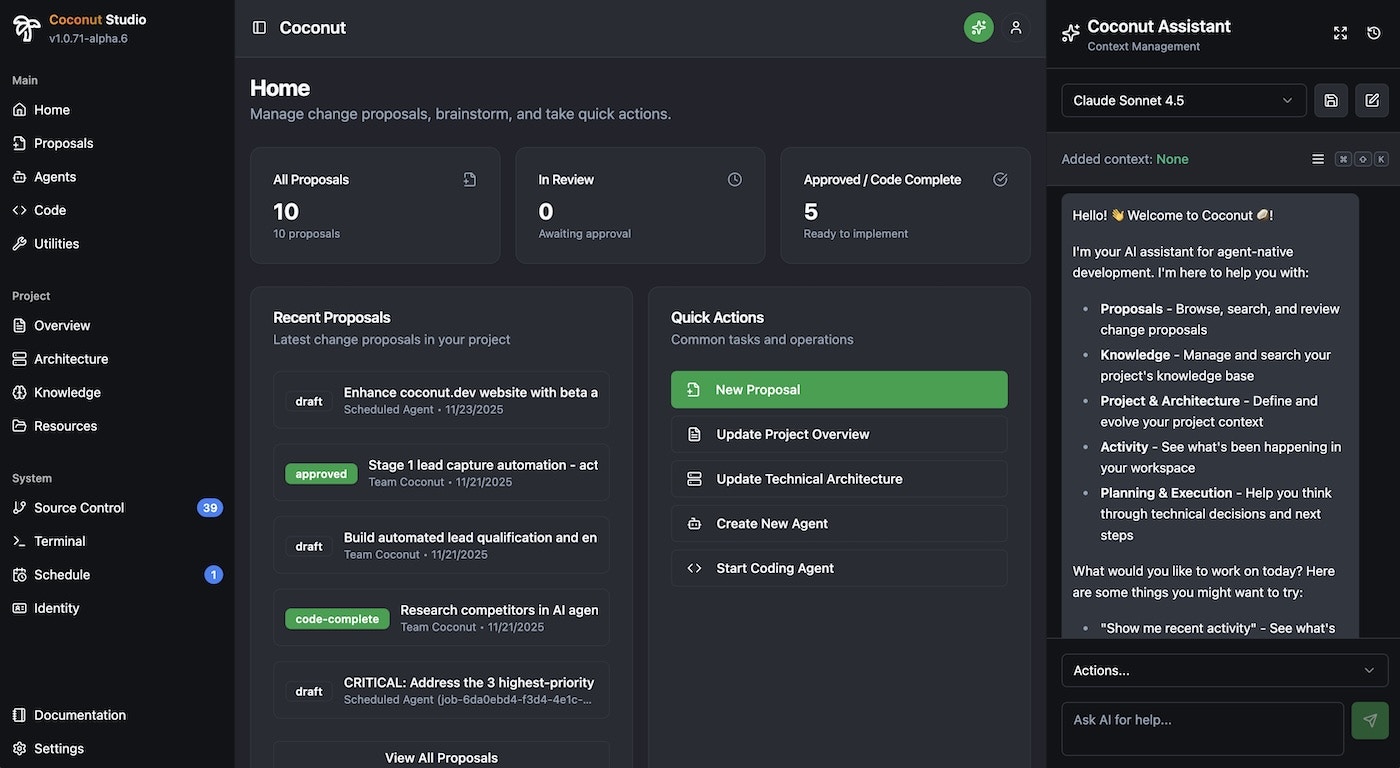Click the Settings gear icon in the sidebar
This screenshot has height=768, width=1400.
point(19,749)
